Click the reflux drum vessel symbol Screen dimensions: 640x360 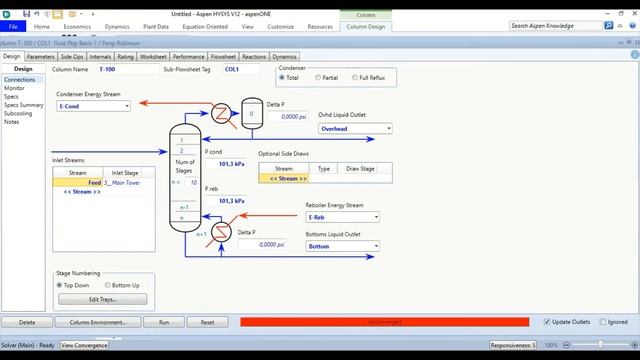pos(252,113)
